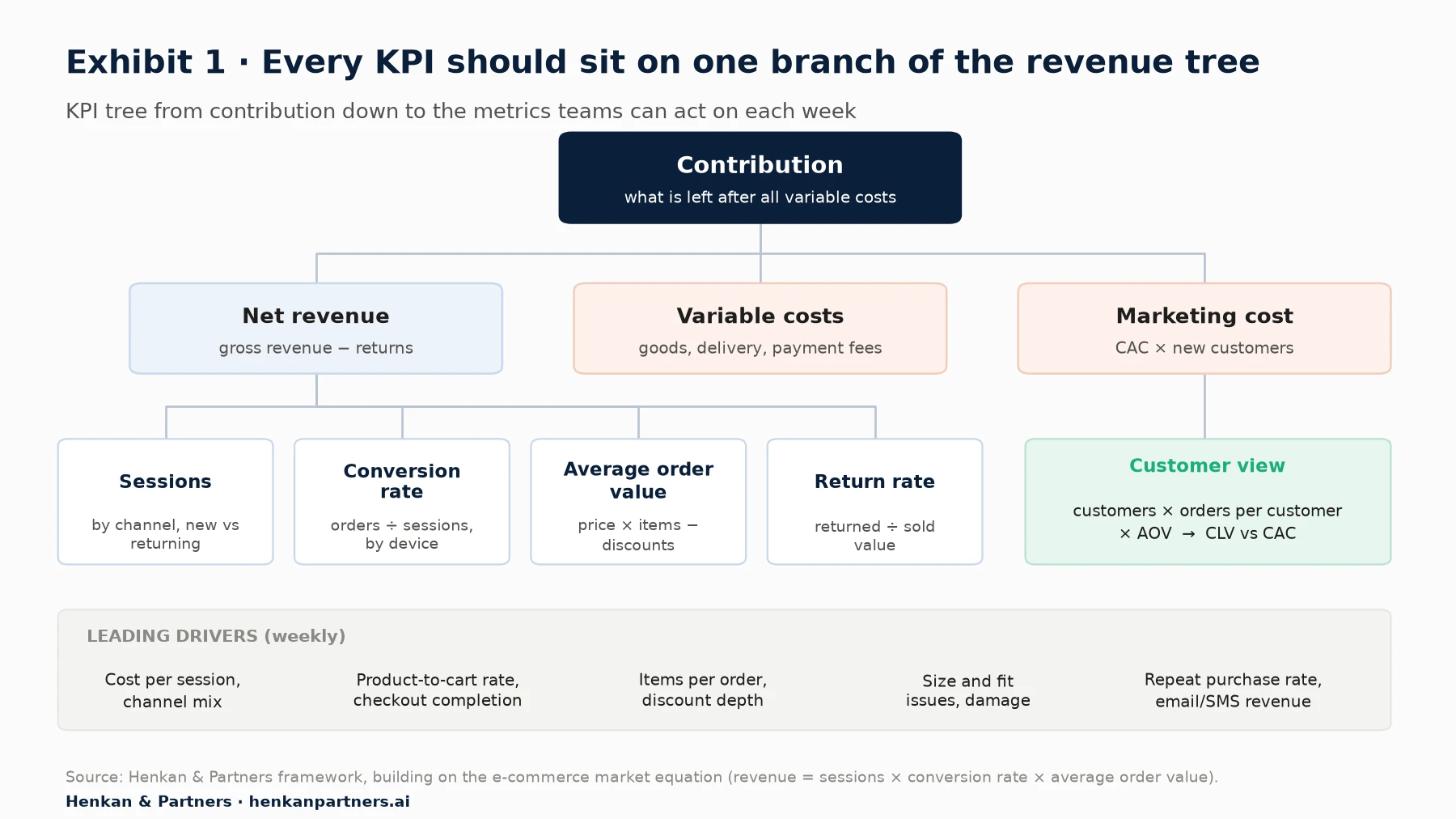Click text 'by channel, new vs returning'

coord(166,534)
